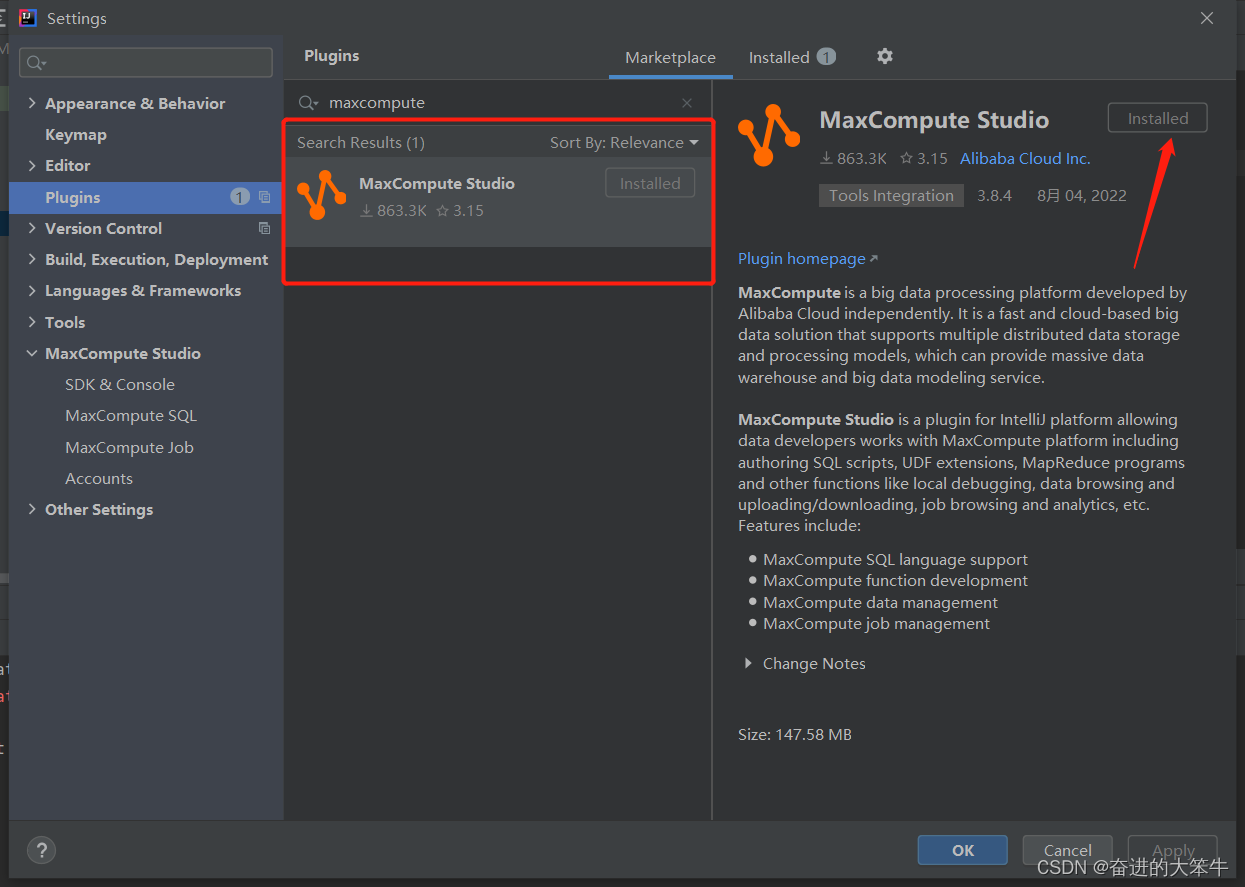
Task: Open the Plugin homepage link
Action: coord(807,258)
